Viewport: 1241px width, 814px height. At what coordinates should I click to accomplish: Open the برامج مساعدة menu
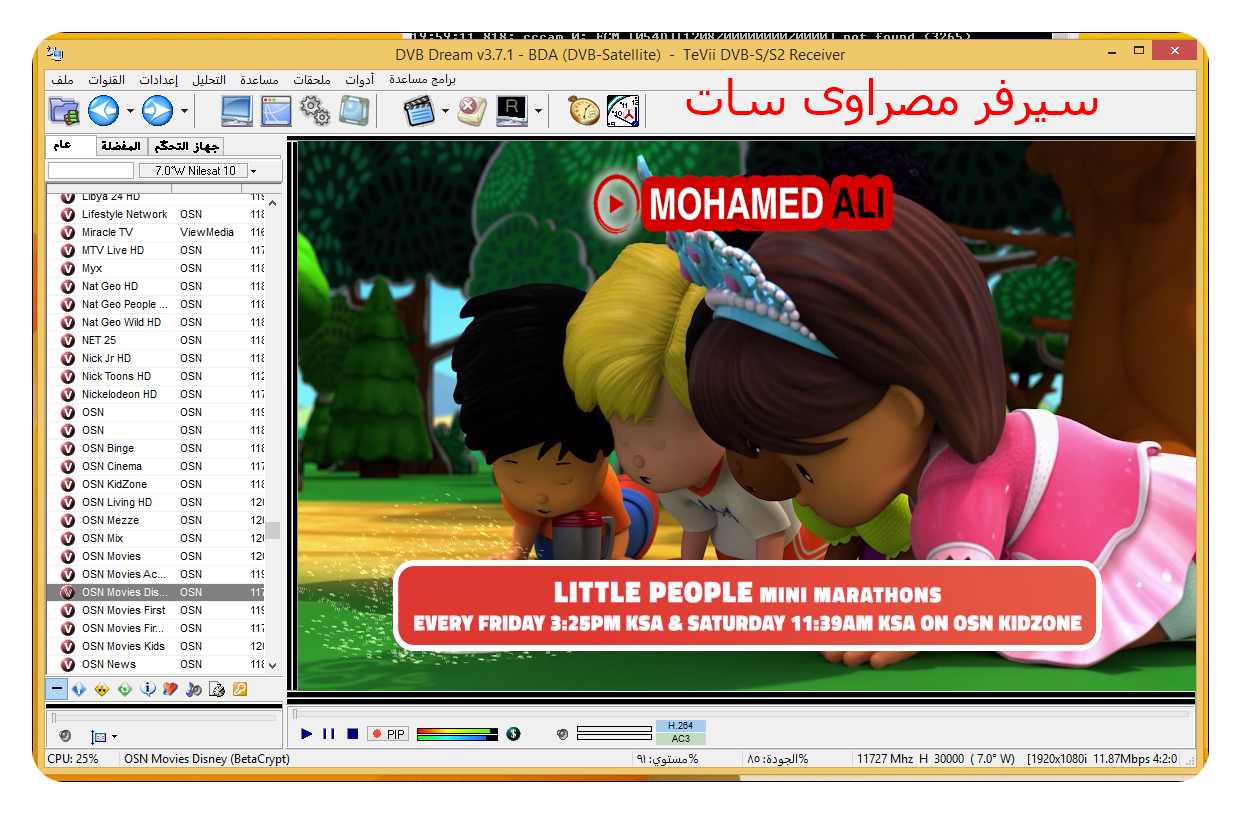pos(422,79)
